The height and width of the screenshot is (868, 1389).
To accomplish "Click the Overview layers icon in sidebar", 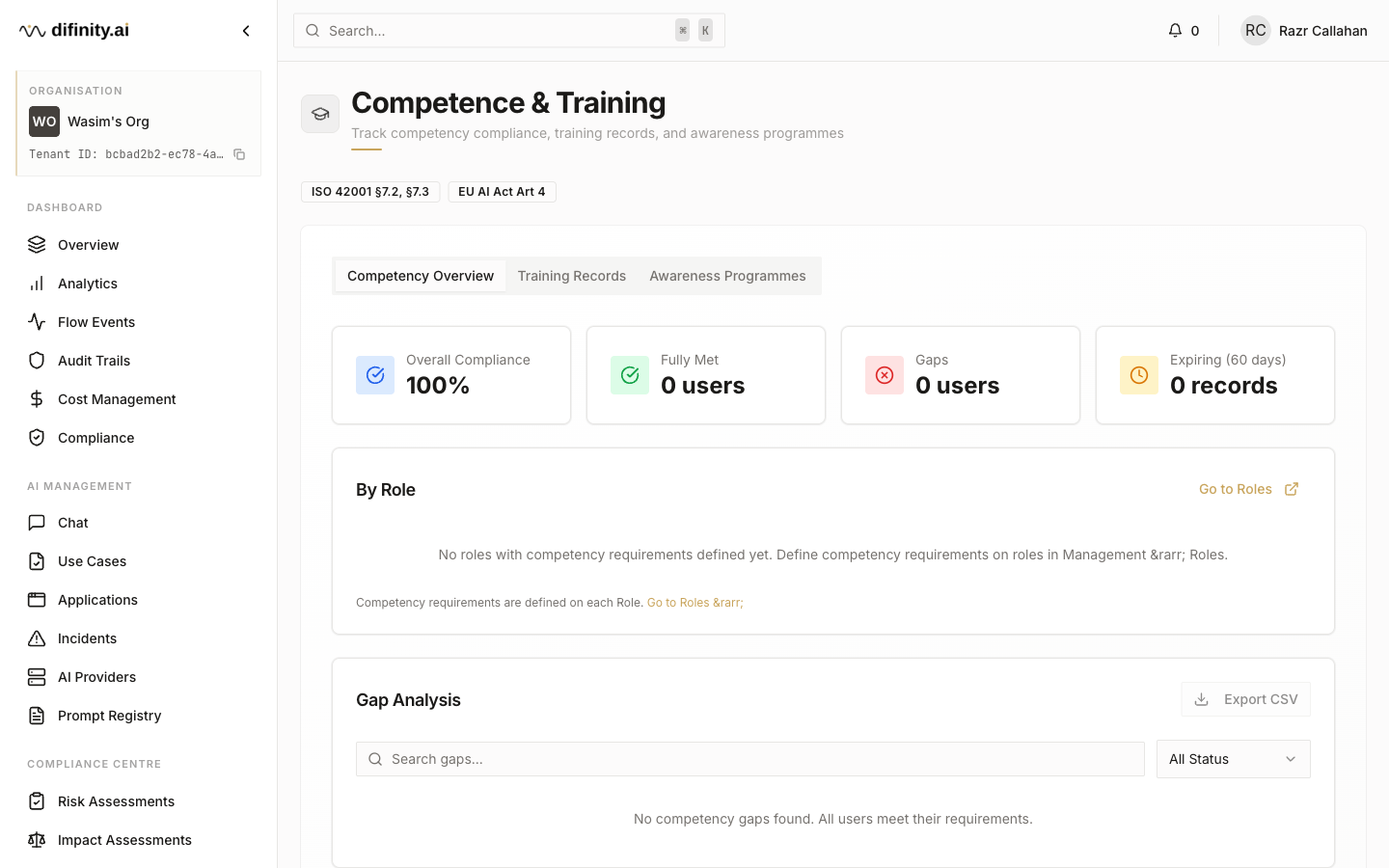I will pos(37,245).
